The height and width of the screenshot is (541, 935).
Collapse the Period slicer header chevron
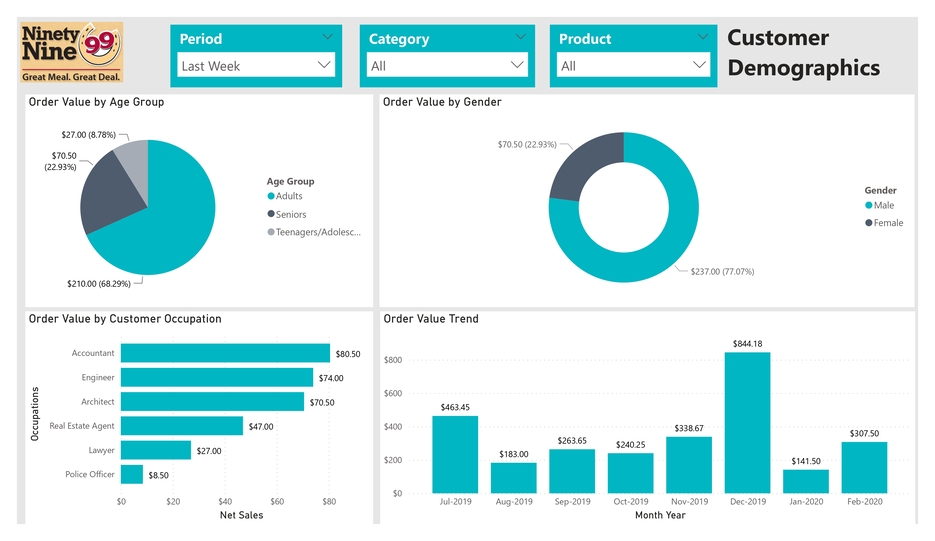pos(328,37)
